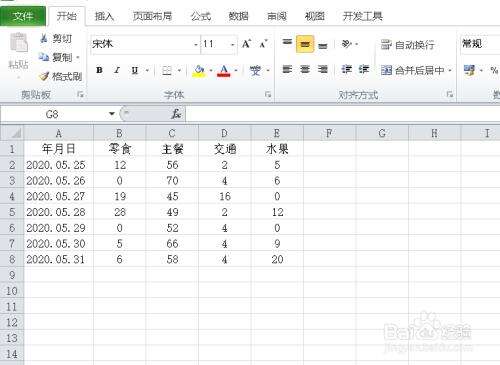Click the accounting number format icon
The image size is (500, 365).
coord(469,70)
